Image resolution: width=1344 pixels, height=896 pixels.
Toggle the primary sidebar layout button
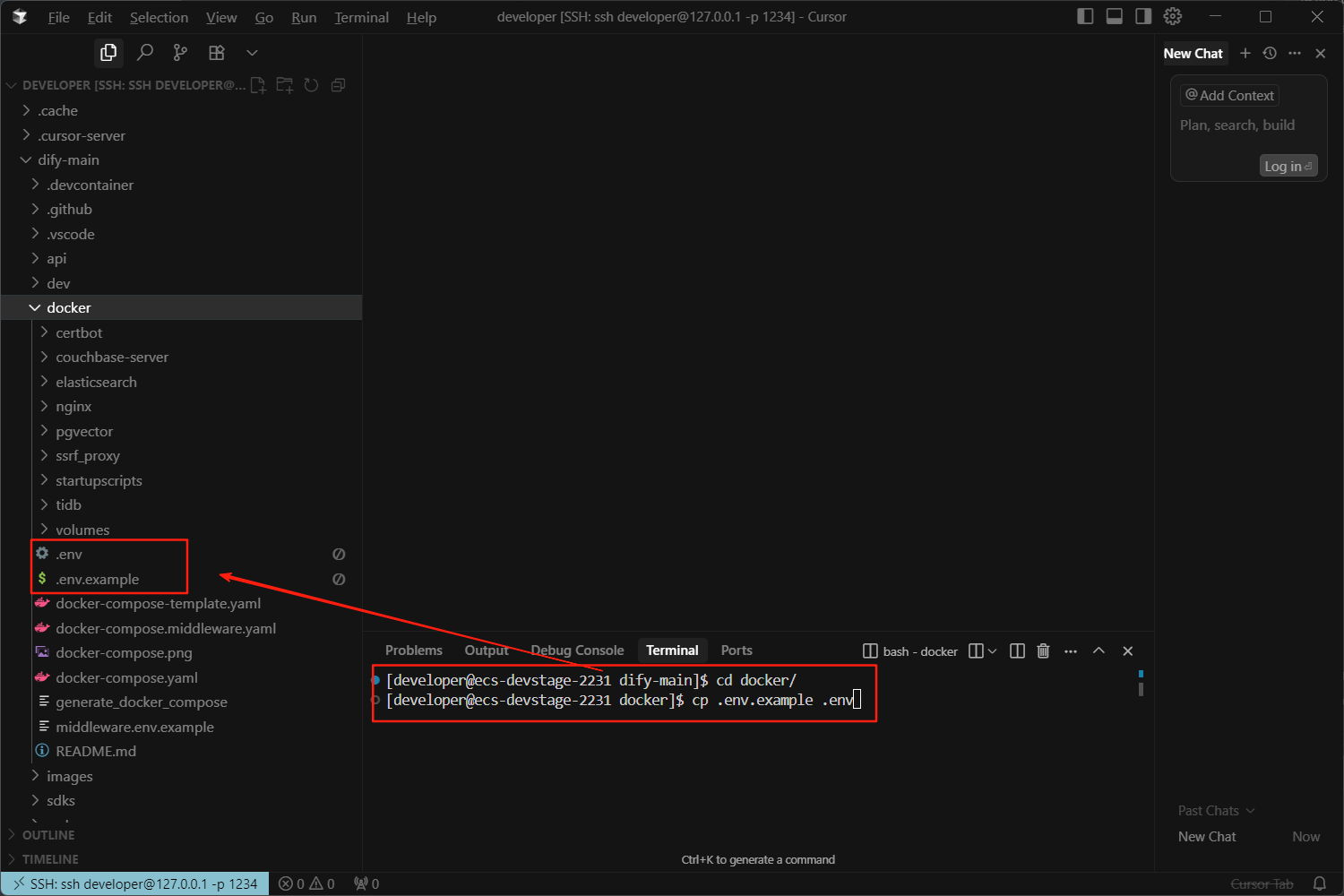pos(1085,16)
